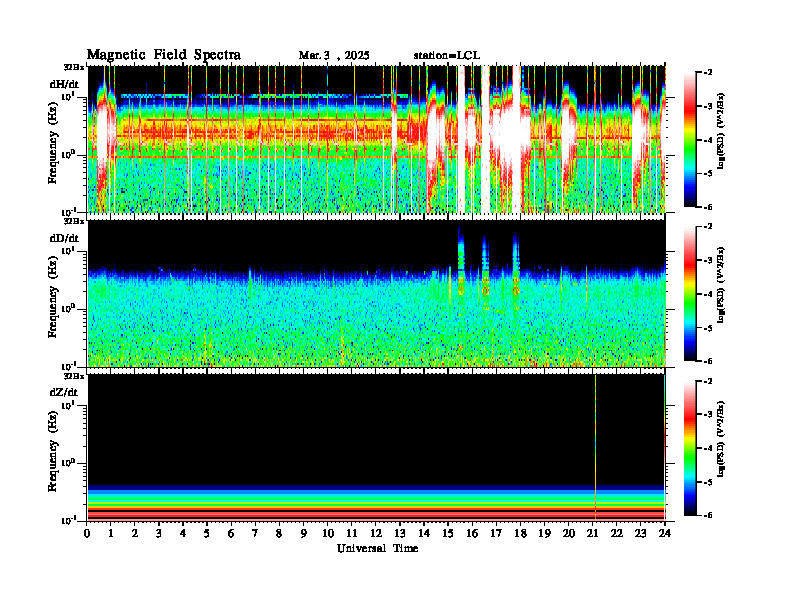Image resolution: width=792 pixels, height=612 pixels.
Task: Click the 'Universal Time' axis label
Action: 378,548
